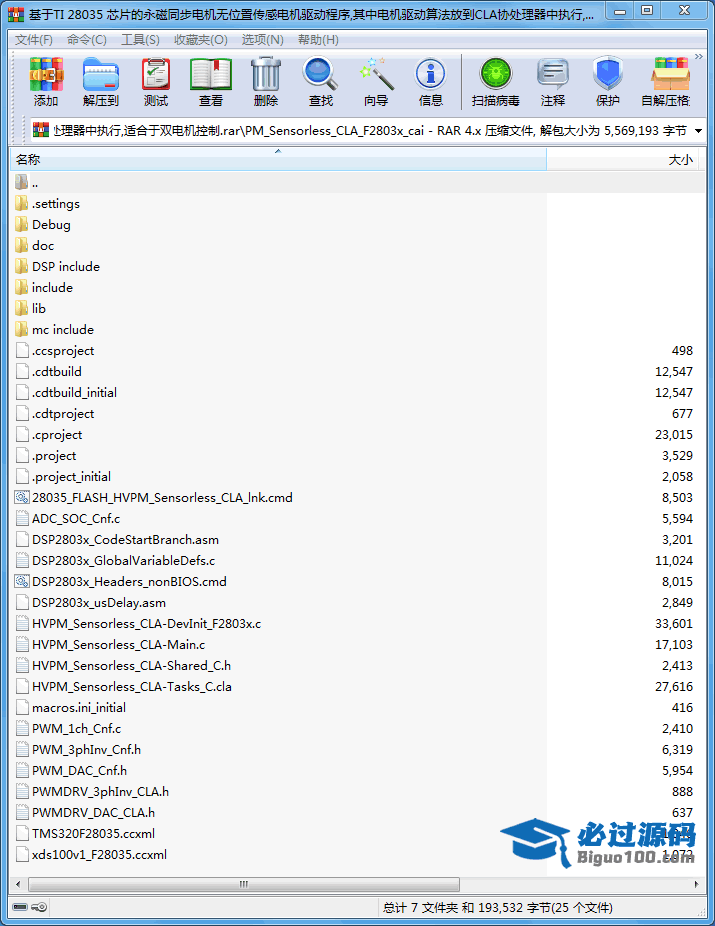This screenshot has height=926, width=715.
Task: Select the .project file row
Action: (357, 456)
